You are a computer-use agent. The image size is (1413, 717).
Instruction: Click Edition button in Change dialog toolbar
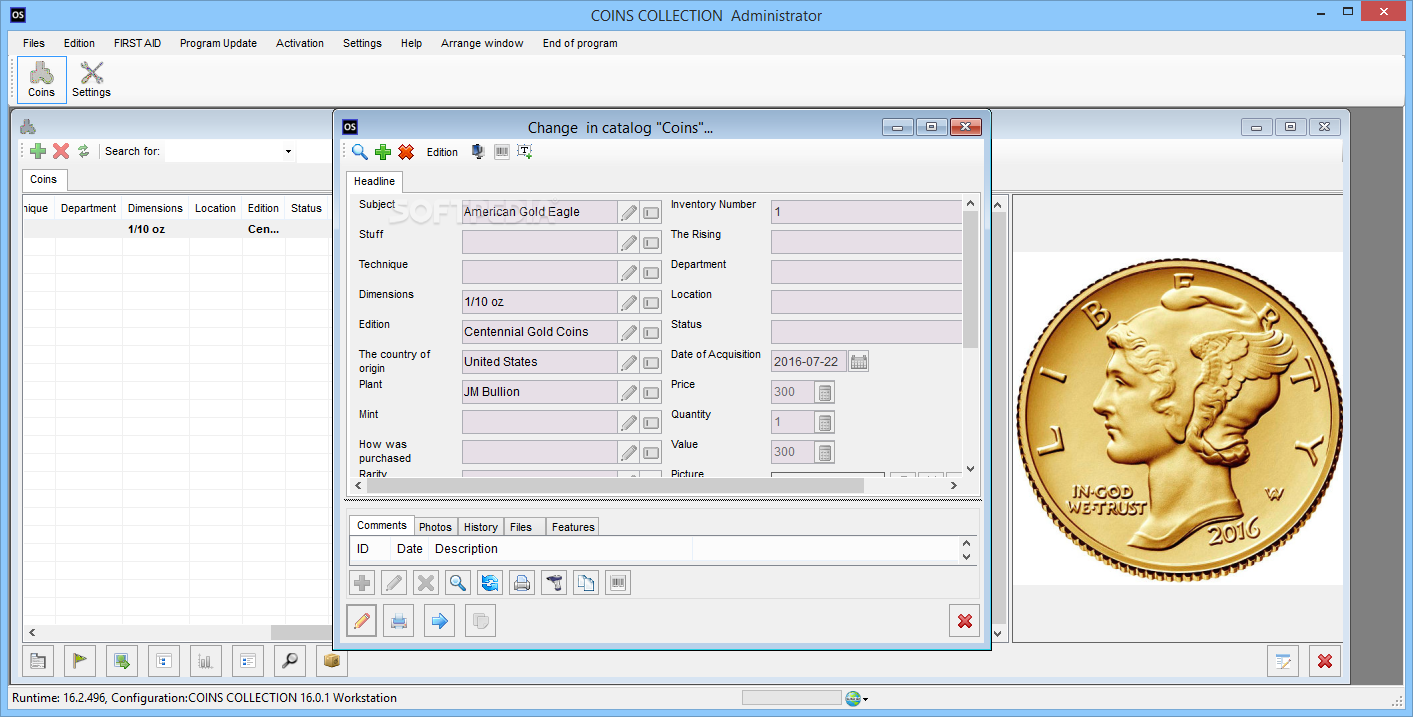click(442, 152)
